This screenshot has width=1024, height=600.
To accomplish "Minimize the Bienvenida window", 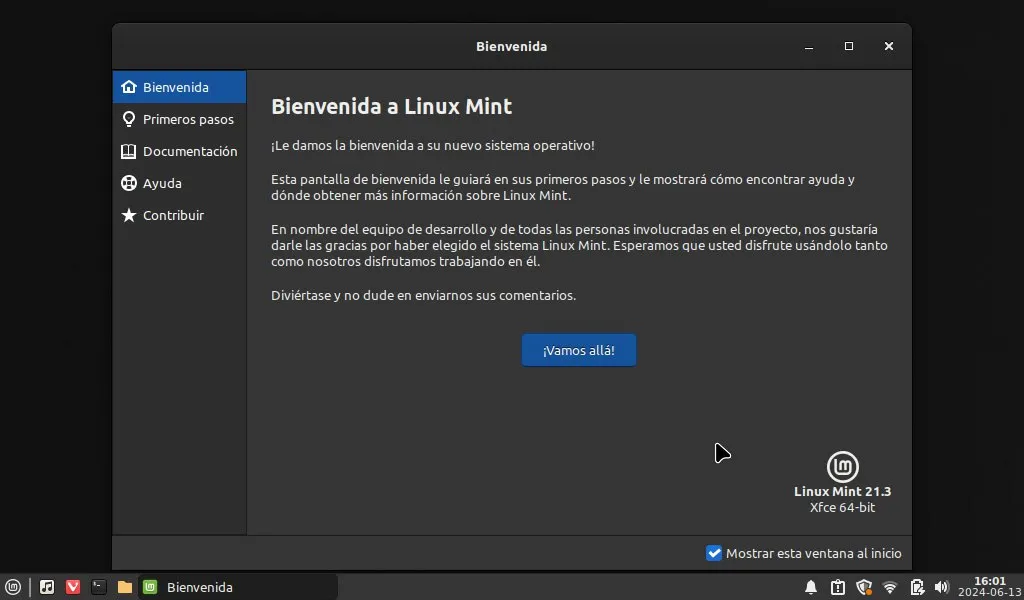I will [x=809, y=46].
